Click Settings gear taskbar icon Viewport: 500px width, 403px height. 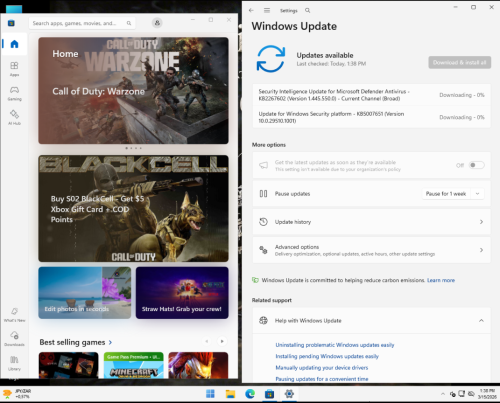289,394
